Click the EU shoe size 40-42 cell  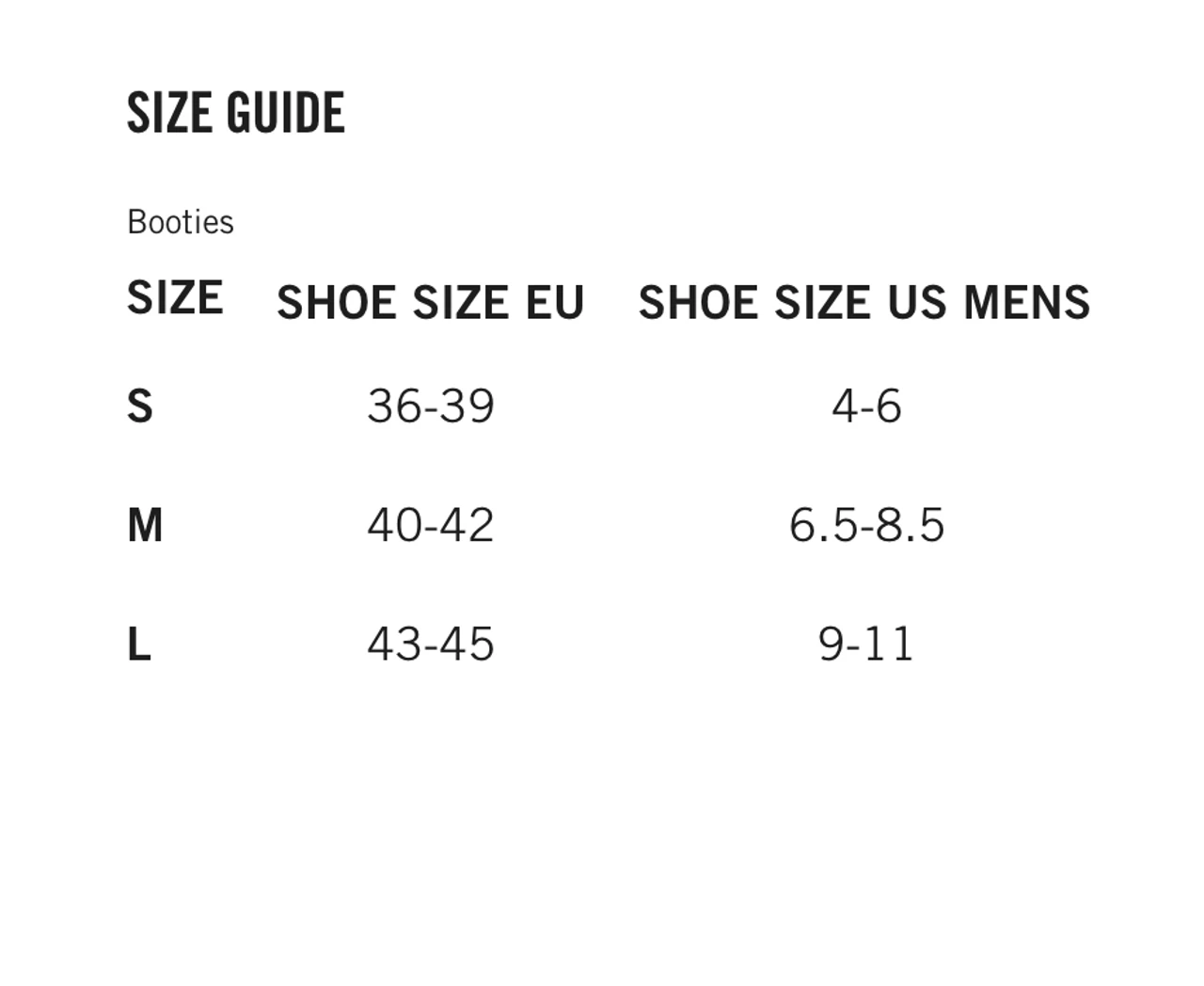coord(431,525)
